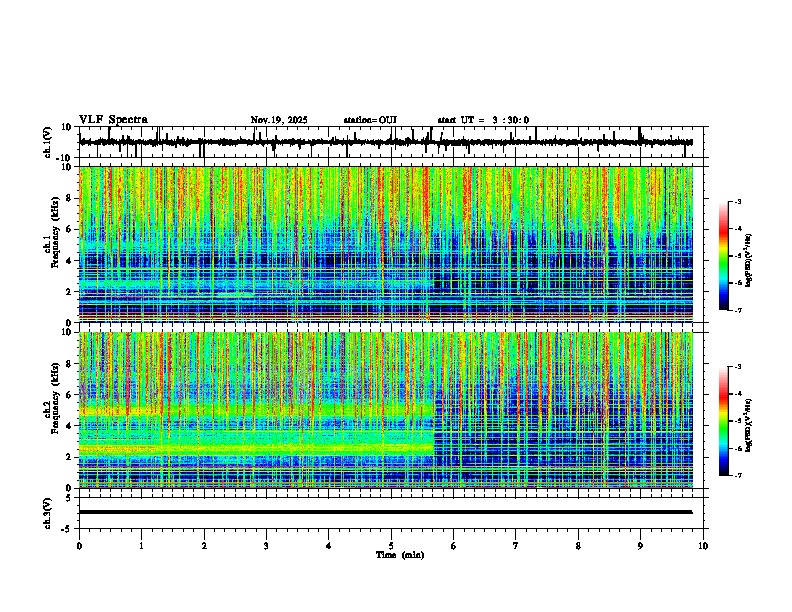Click the "10" tick on Time axis
Viewport: 792px width, 612px height.
pos(703,546)
